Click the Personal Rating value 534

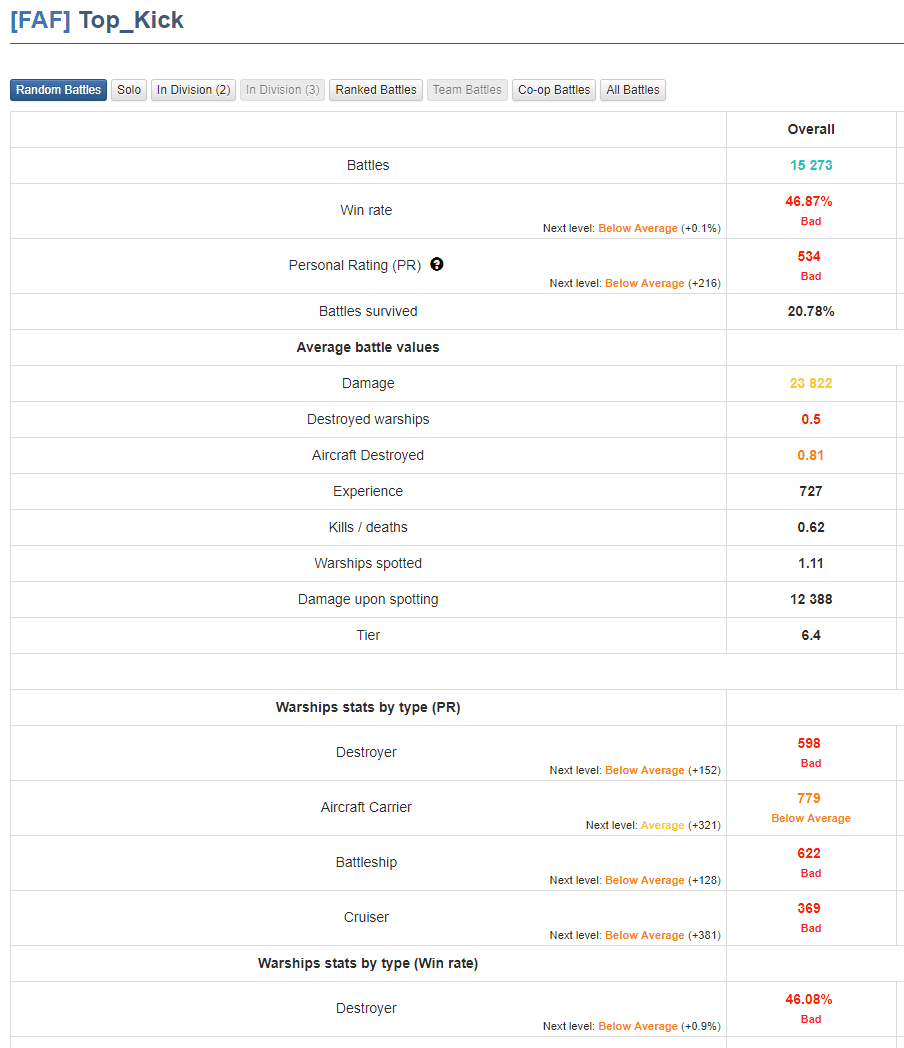tap(808, 256)
